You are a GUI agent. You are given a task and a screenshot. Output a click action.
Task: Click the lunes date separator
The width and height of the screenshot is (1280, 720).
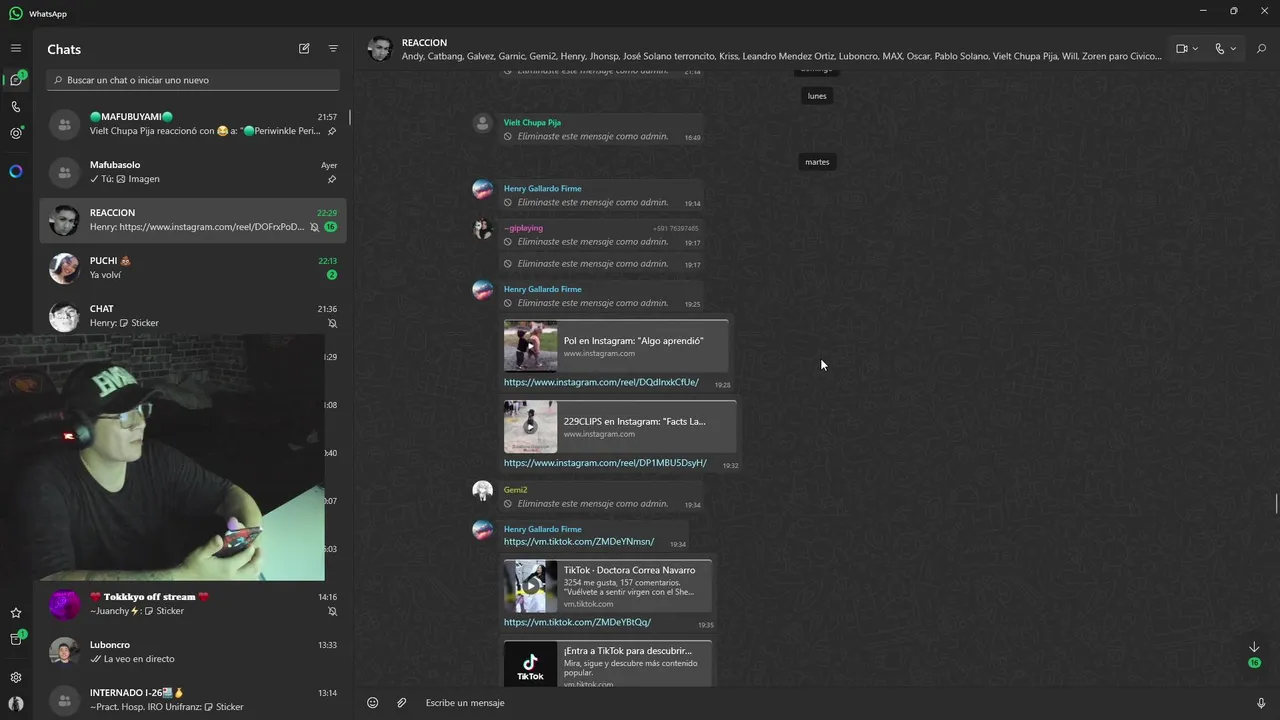point(817,96)
